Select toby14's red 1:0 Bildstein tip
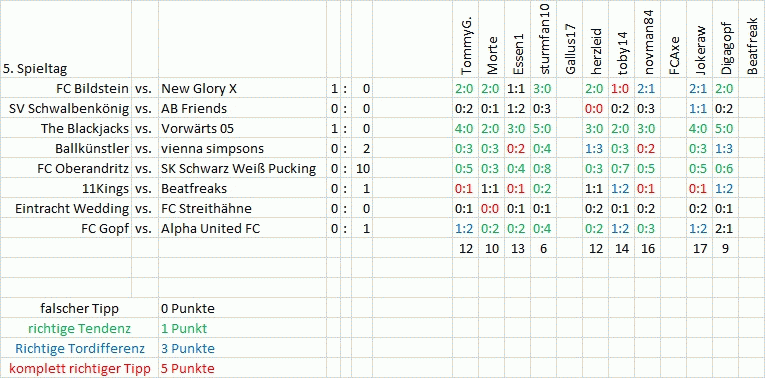The image size is (765, 378). 622,89
